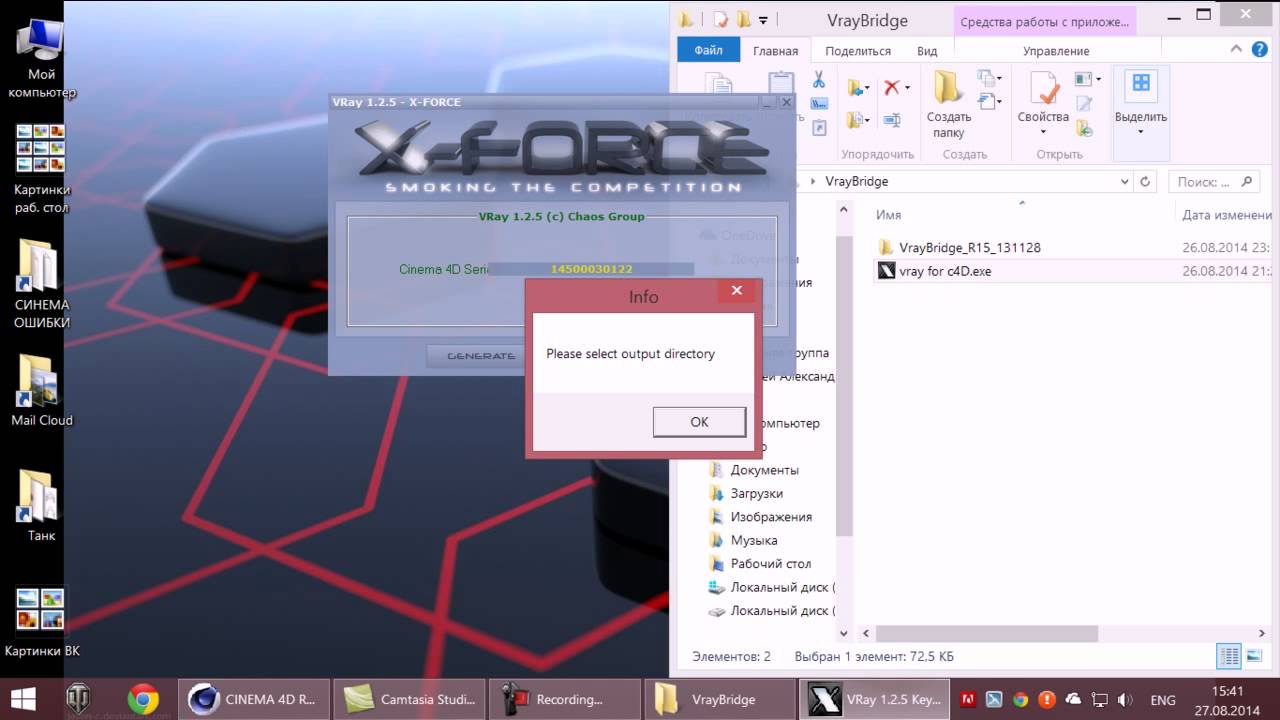
Task: Click the Copy path icon in ribbon
Action: pyautogui.click(x=819, y=104)
